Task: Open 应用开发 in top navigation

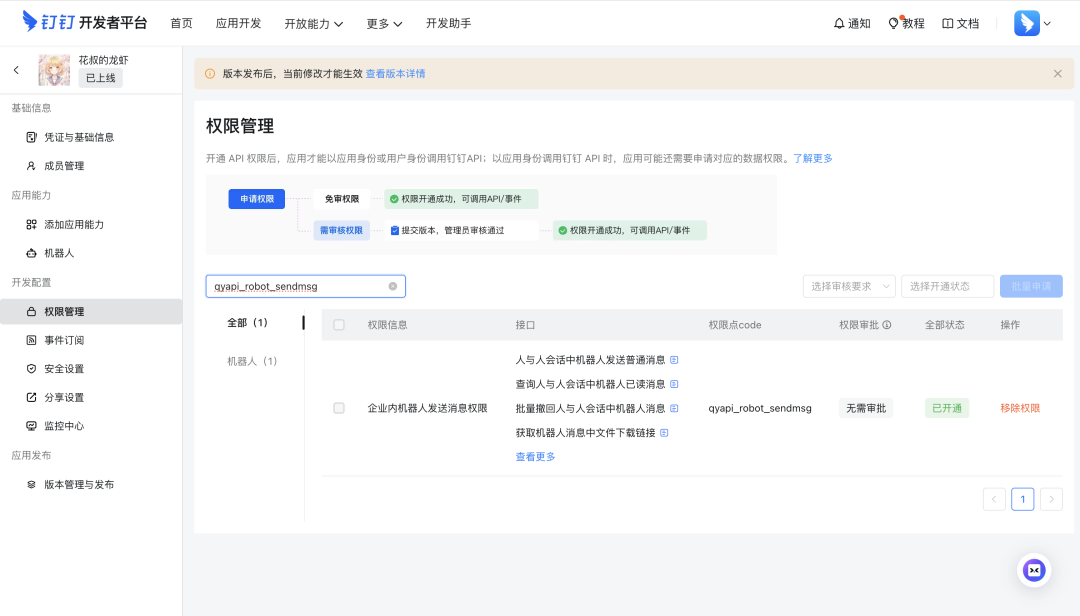Action: tap(238, 23)
